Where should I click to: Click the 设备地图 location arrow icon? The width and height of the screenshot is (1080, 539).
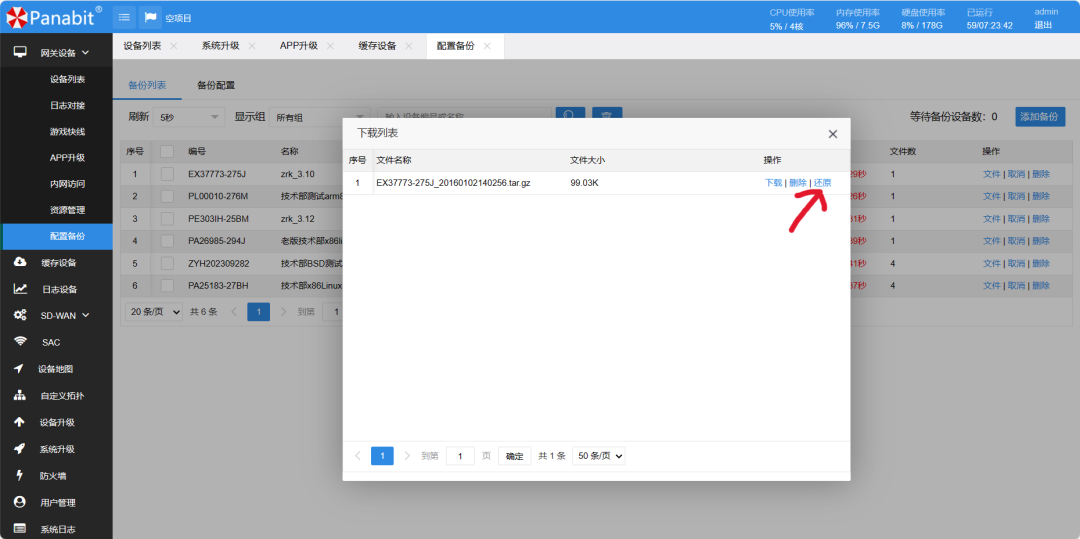pos(19,369)
